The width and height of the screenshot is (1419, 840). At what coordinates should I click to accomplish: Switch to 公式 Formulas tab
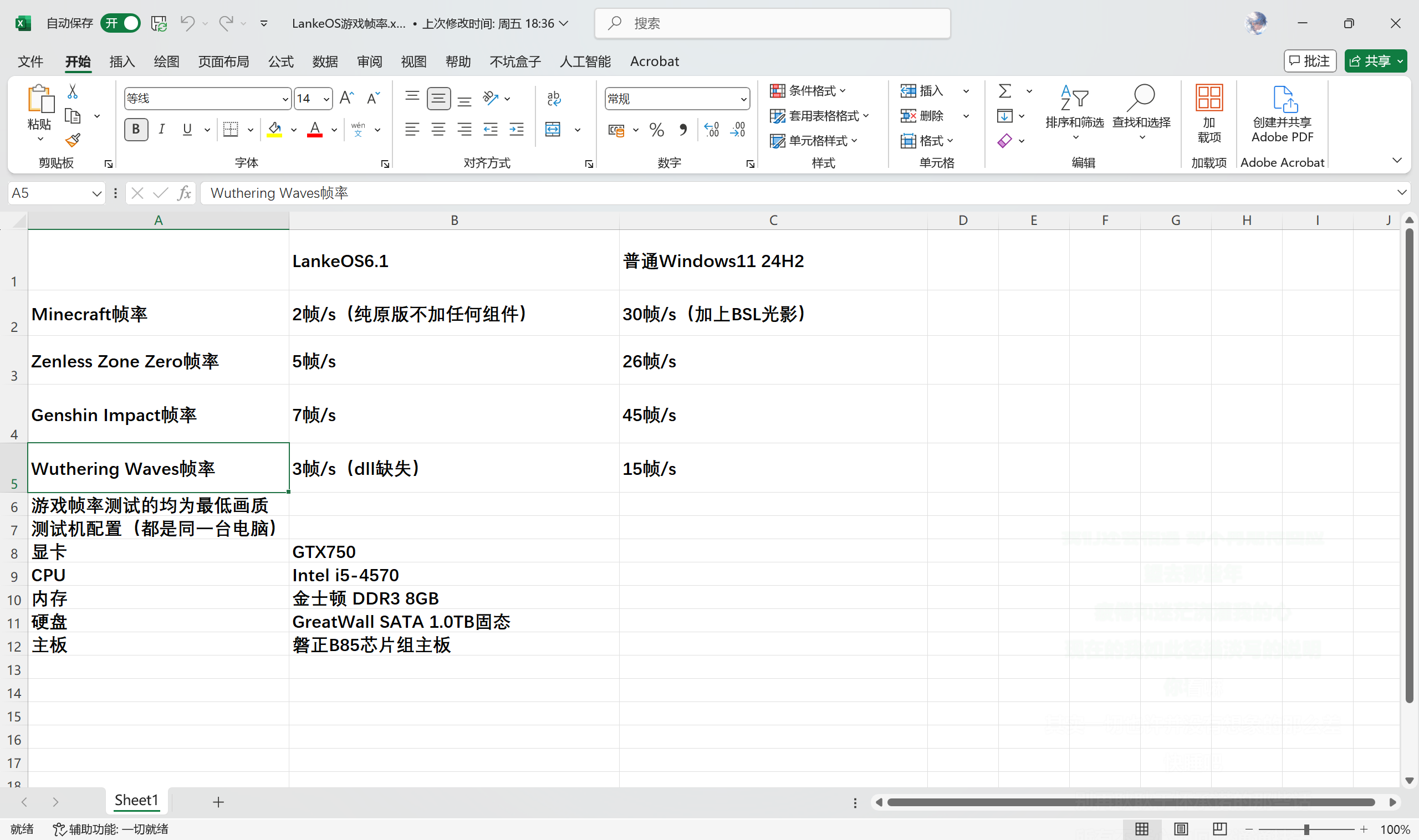coord(281,61)
